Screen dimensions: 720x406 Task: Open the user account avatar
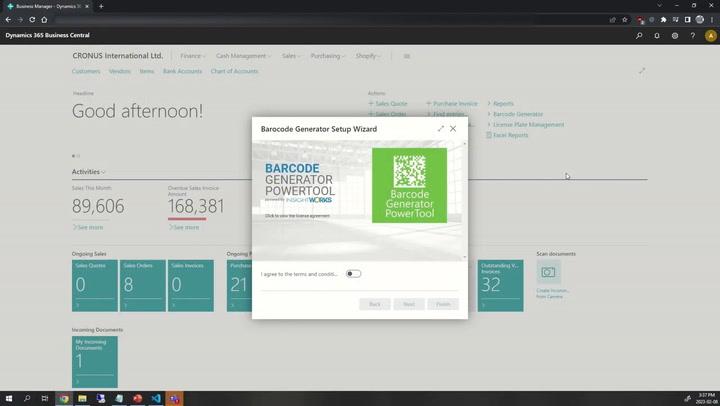[710, 35]
